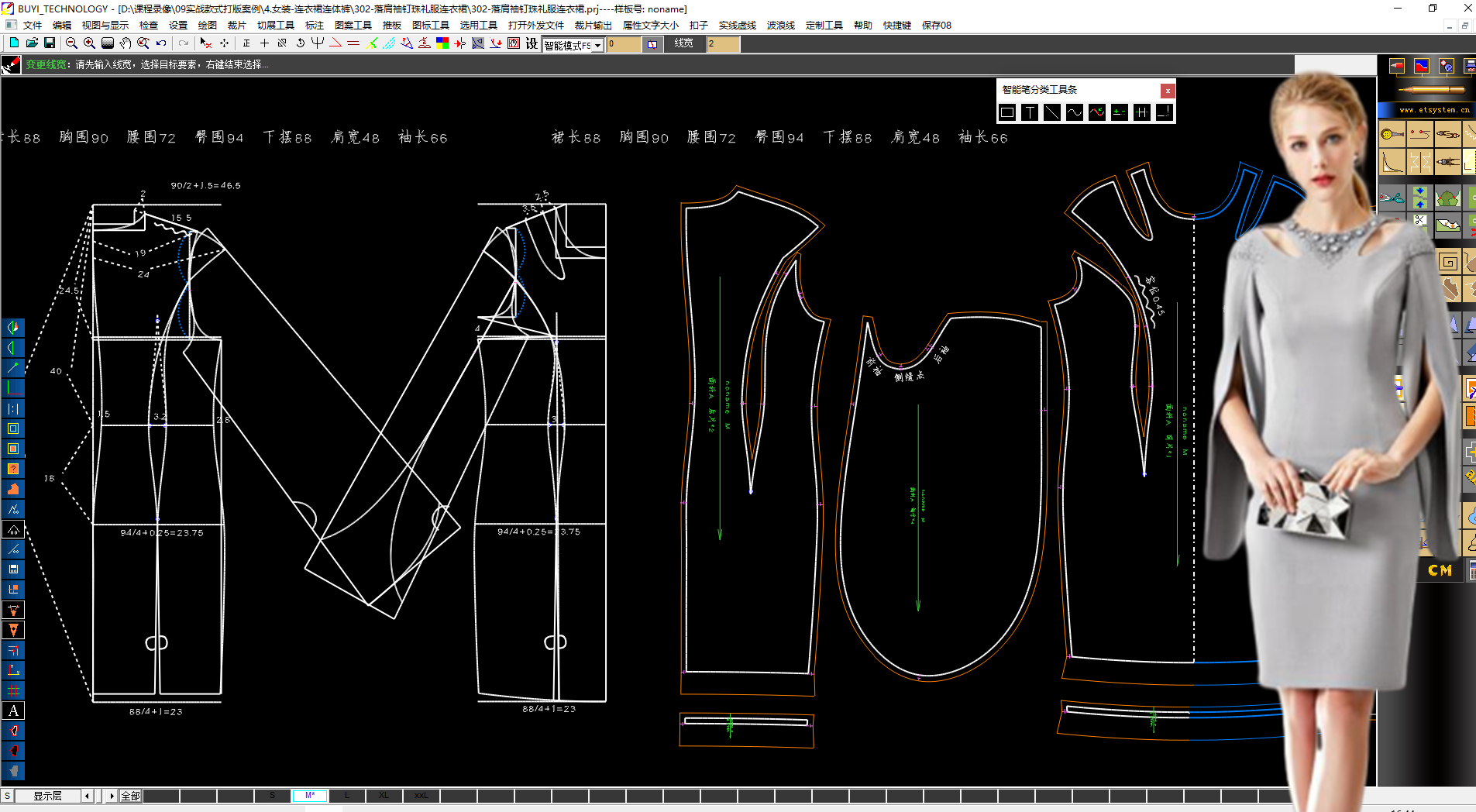Open the 打开外发文件 menu
Viewport: 1476px width, 812px height.
(535, 25)
